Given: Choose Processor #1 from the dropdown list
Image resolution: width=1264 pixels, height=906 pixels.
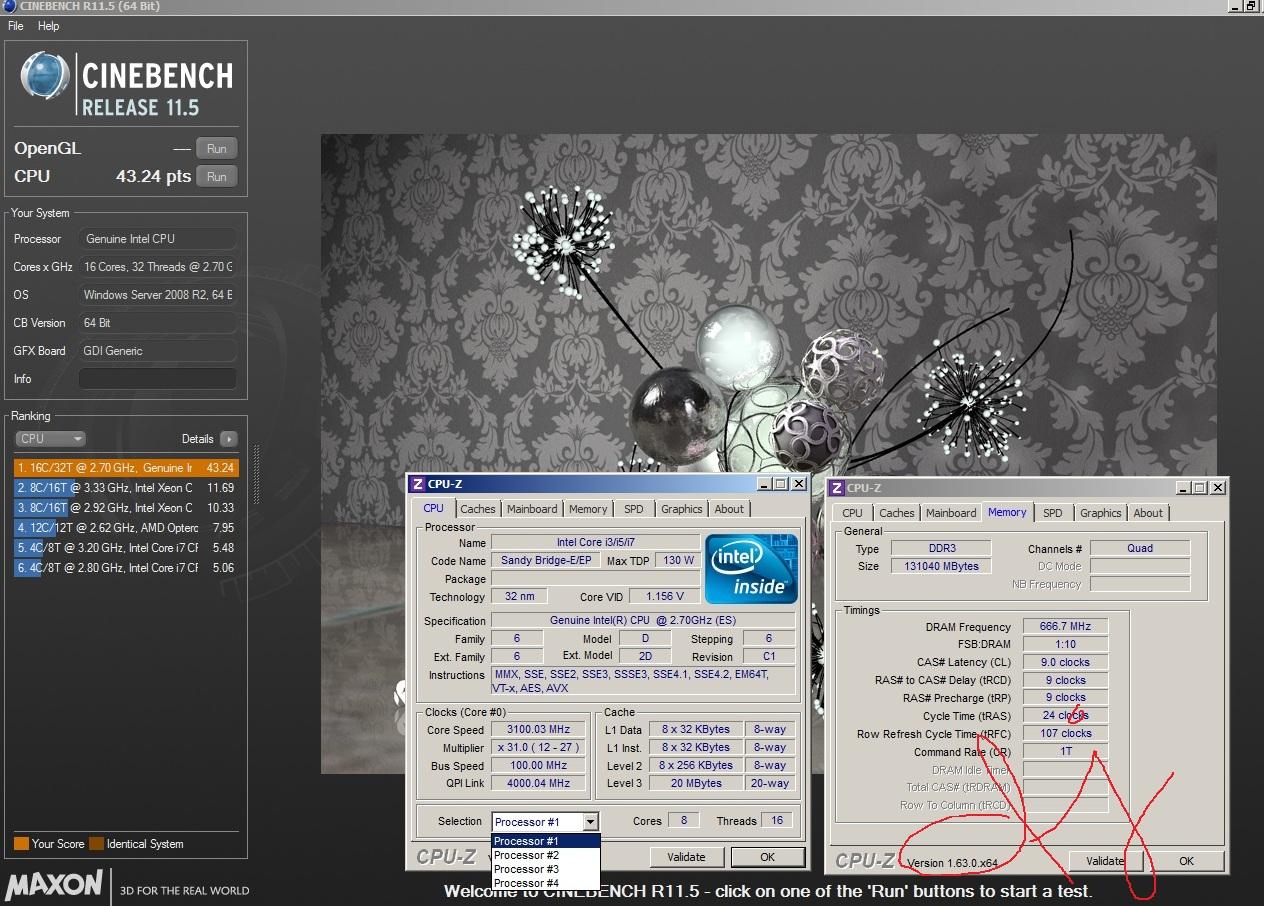Looking at the screenshot, I should click(546, 841).
